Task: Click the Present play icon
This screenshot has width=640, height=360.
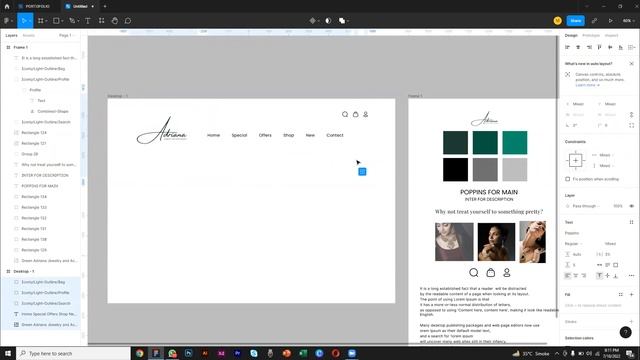Action: (x=611, y=21)
